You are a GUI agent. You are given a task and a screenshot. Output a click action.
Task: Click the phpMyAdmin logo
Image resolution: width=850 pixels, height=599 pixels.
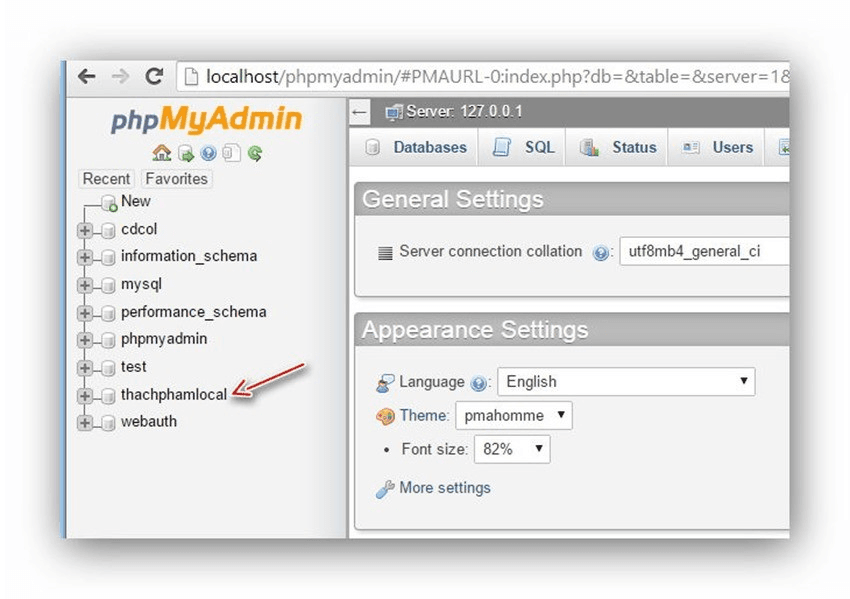pyautogui.click(x=206, y=119)
